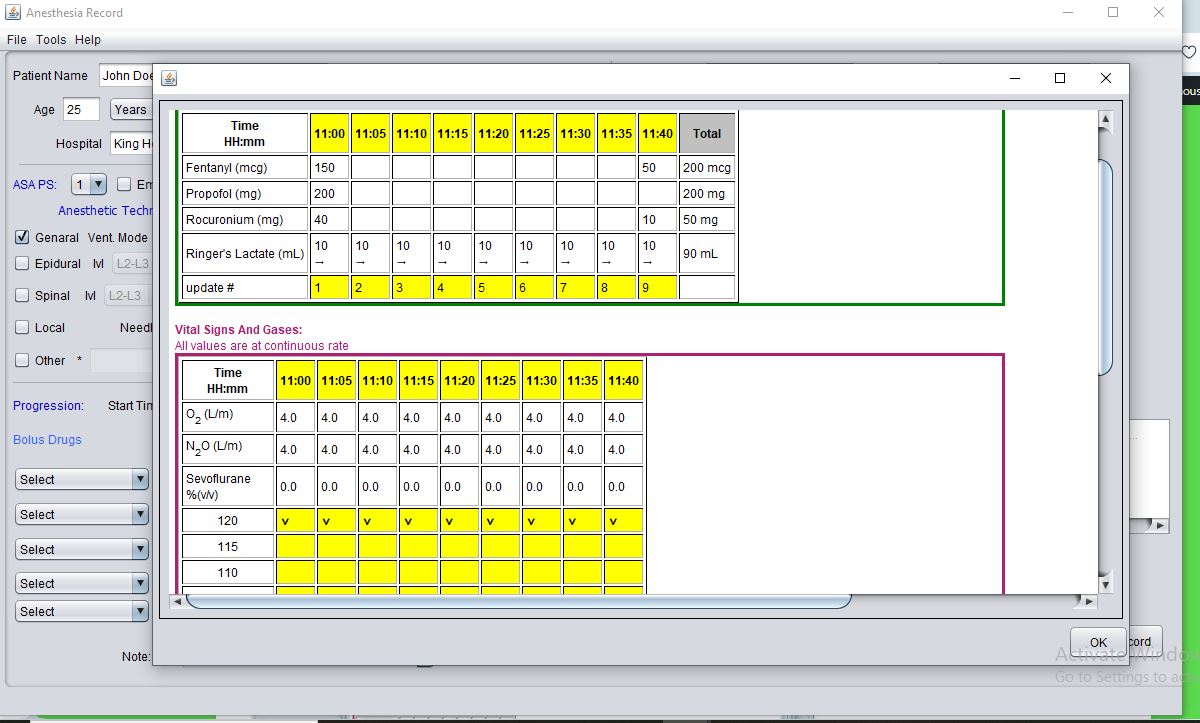Check the Local technique checkbox
The height and width of the screenshot is (723, 1200).
tap(22, 328)
